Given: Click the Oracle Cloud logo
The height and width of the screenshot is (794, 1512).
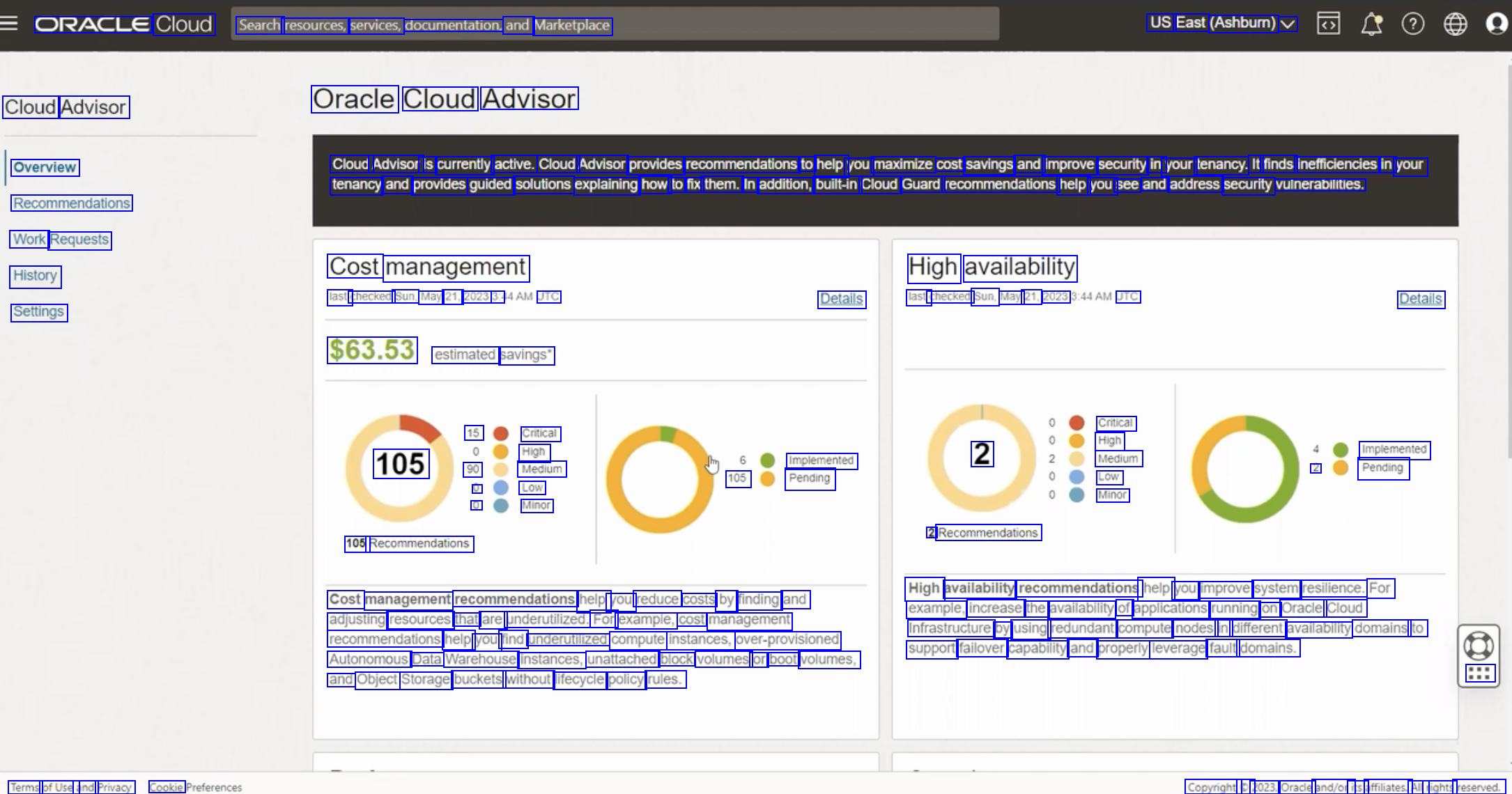Looking at the screenshot, I should click(x=124, y=24).
